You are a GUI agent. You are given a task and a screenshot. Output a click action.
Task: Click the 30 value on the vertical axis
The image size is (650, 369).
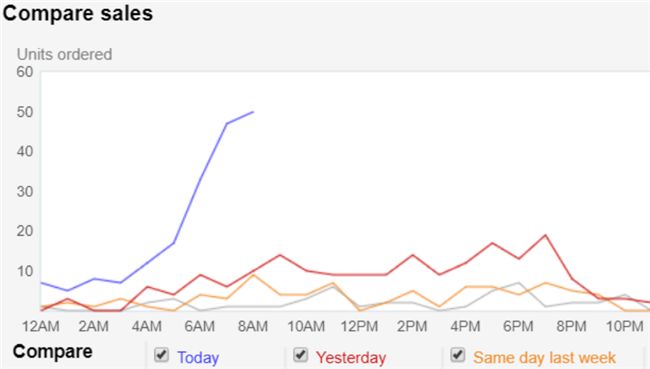[25, 192]
